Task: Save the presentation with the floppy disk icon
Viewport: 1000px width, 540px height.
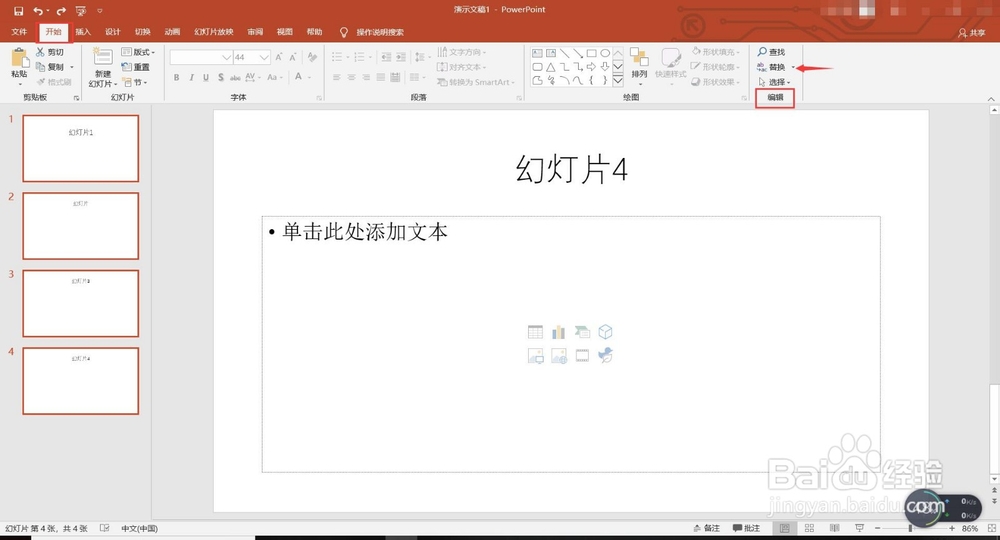Action: pyautogui.click(x=18, y=11)
